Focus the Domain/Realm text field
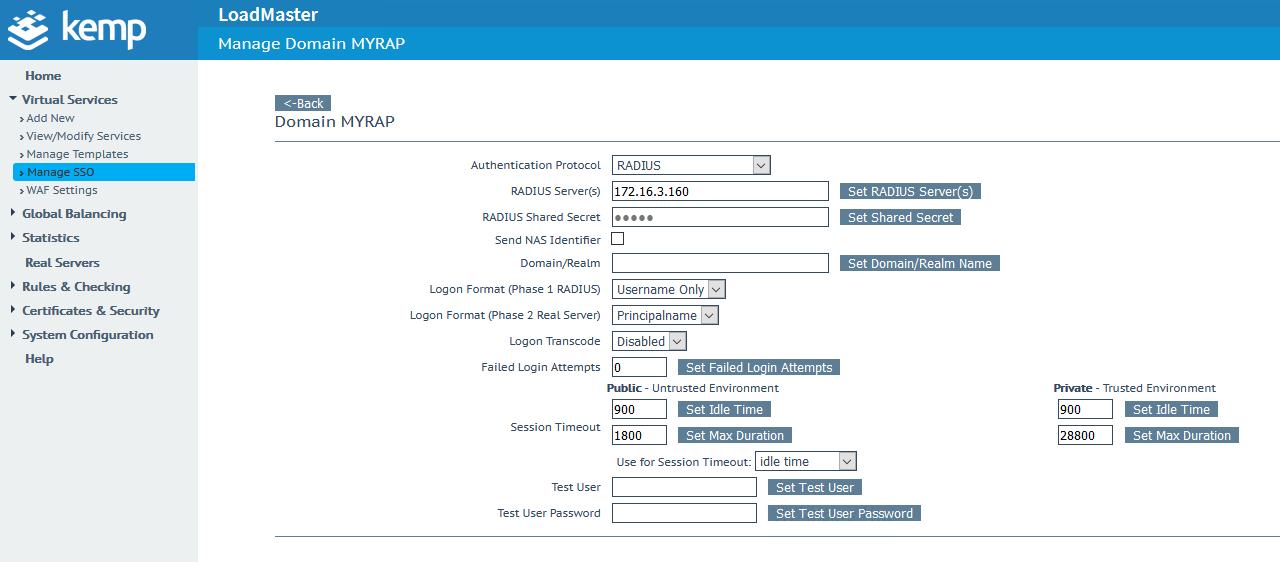This screenshot has height=562, width=1280. pyautogui.click(x=720, y=263)
